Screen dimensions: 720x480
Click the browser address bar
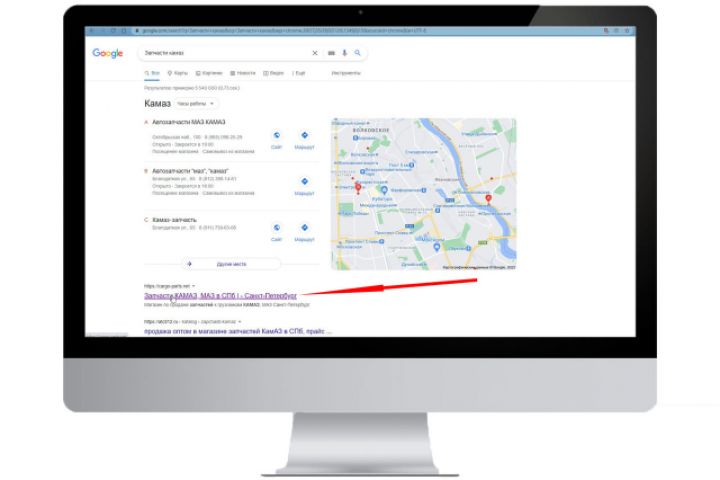(365, 31)
